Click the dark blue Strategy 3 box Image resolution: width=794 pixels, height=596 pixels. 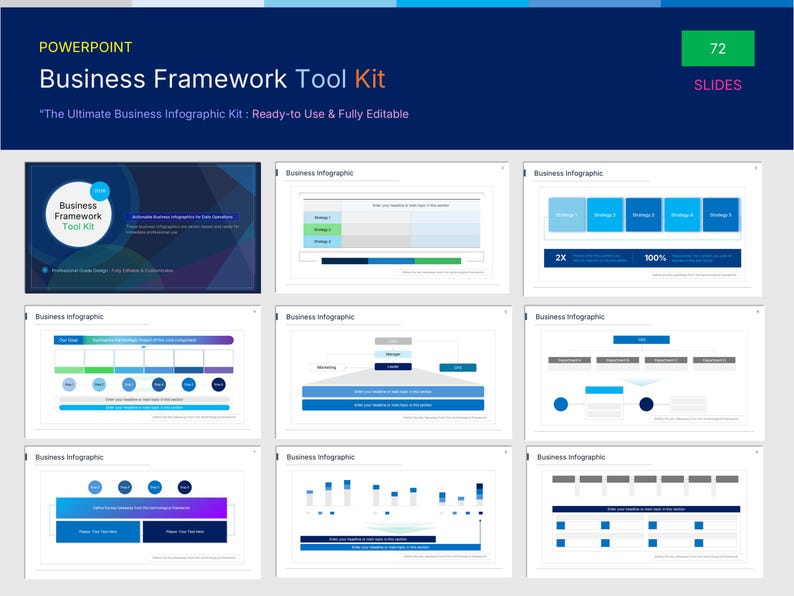(x=644, y=215)
